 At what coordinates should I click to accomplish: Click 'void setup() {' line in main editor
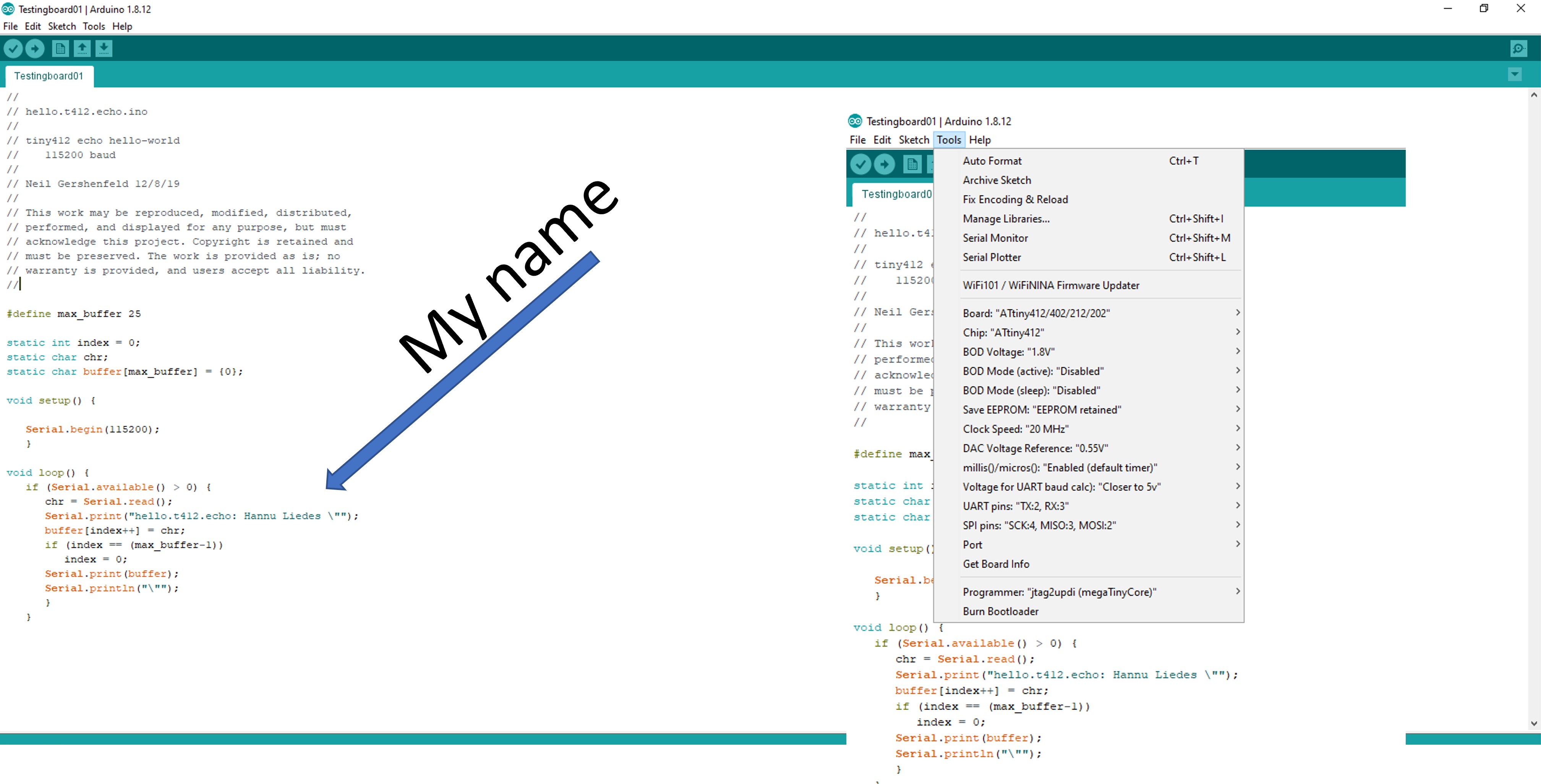51,401
